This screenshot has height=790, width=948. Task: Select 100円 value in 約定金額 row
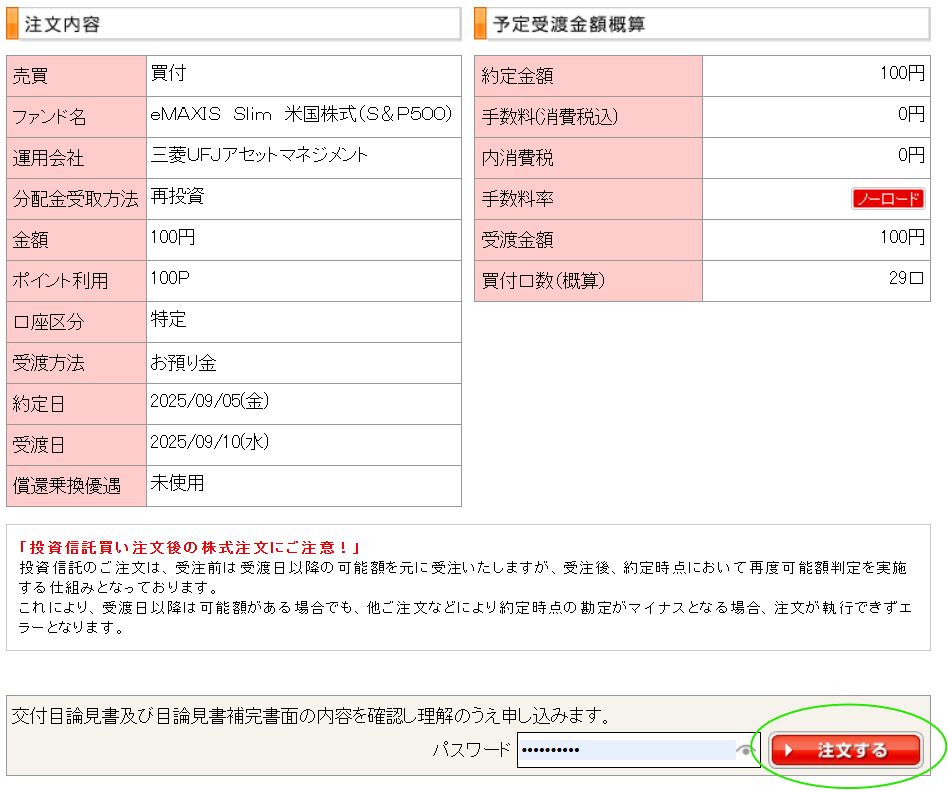[902, 73]
